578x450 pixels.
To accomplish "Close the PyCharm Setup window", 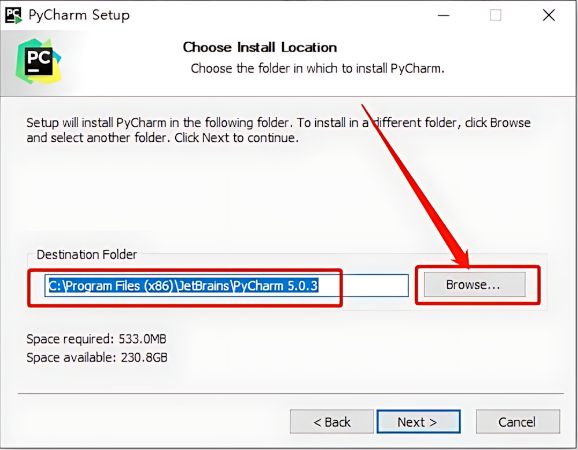I will tap(549, 15).
